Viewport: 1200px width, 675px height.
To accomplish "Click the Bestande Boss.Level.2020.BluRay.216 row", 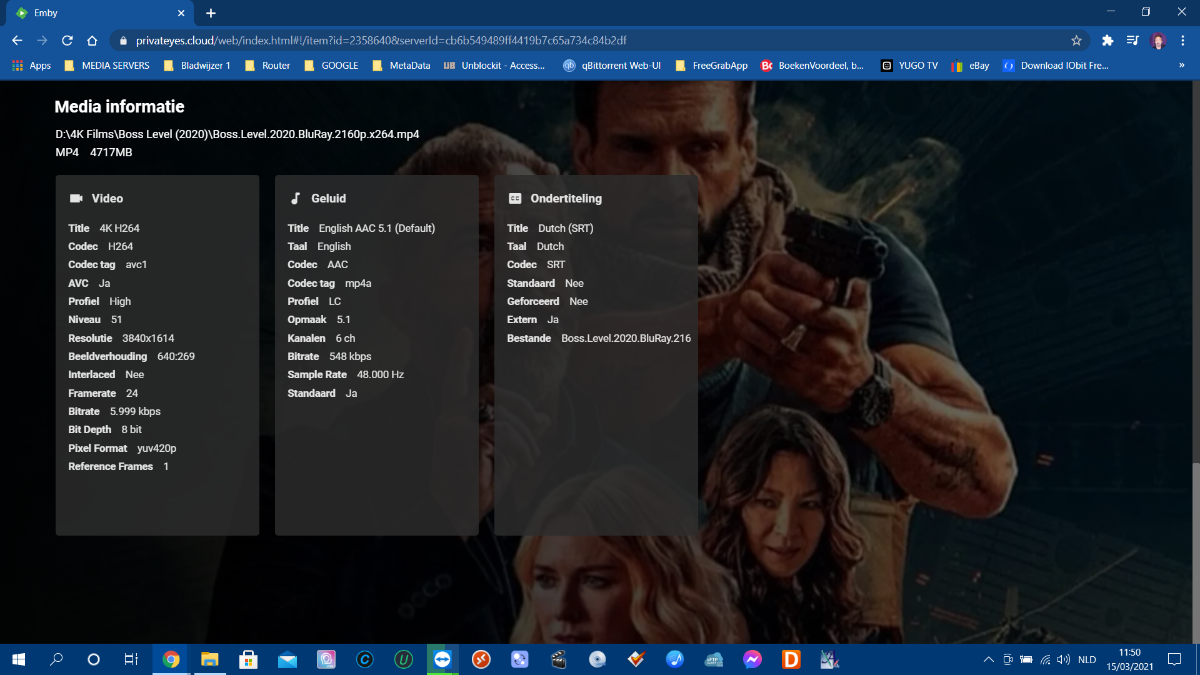I will [599, 338].
